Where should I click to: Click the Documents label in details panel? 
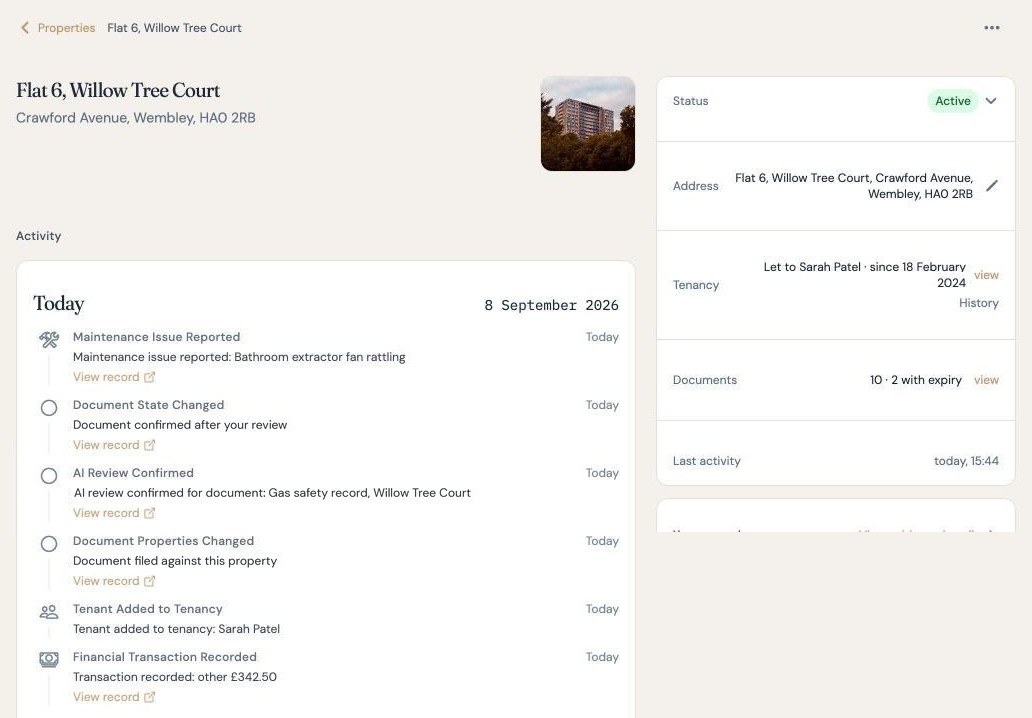[x=705, y=380]
